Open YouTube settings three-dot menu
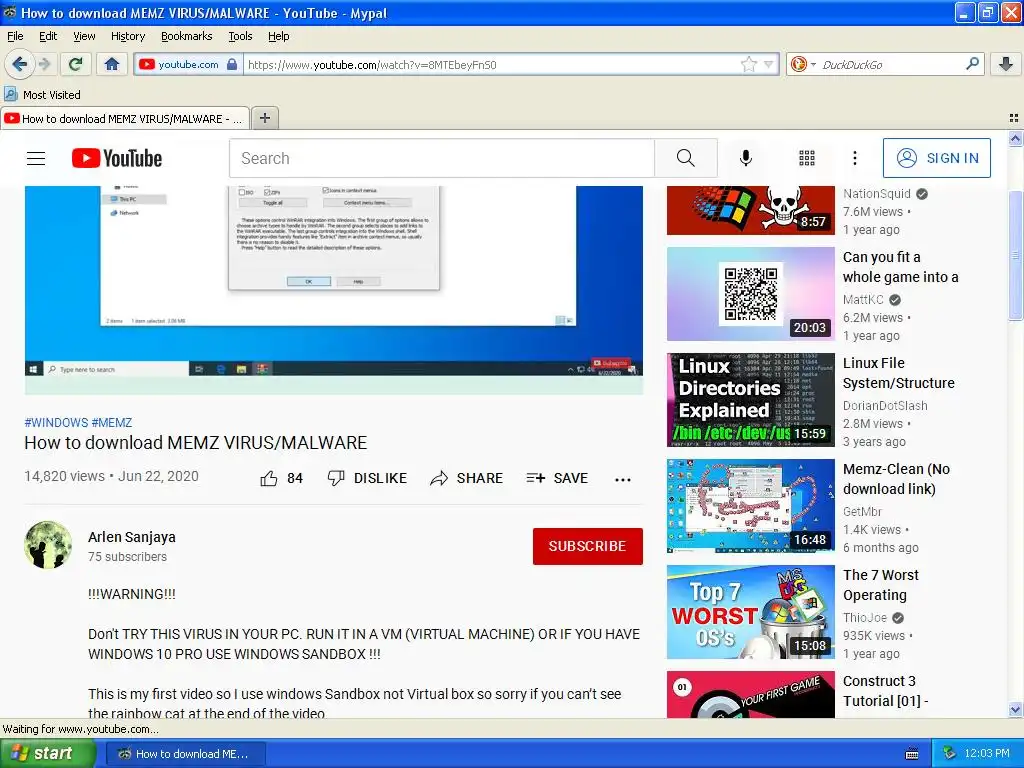Screen dimensions: 1024x768 point(855,158)
